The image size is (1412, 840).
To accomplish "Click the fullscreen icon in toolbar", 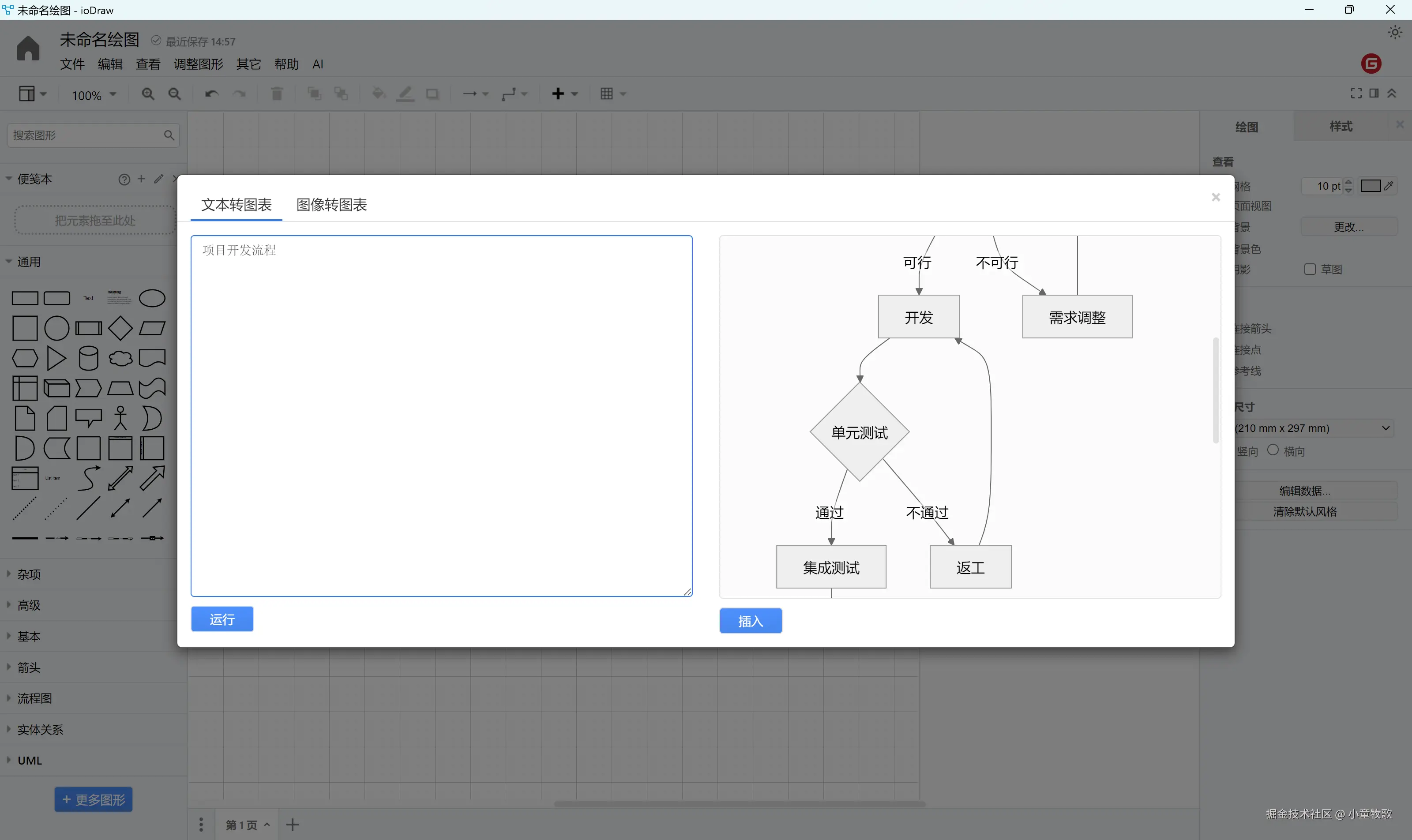I will 1356,94.
